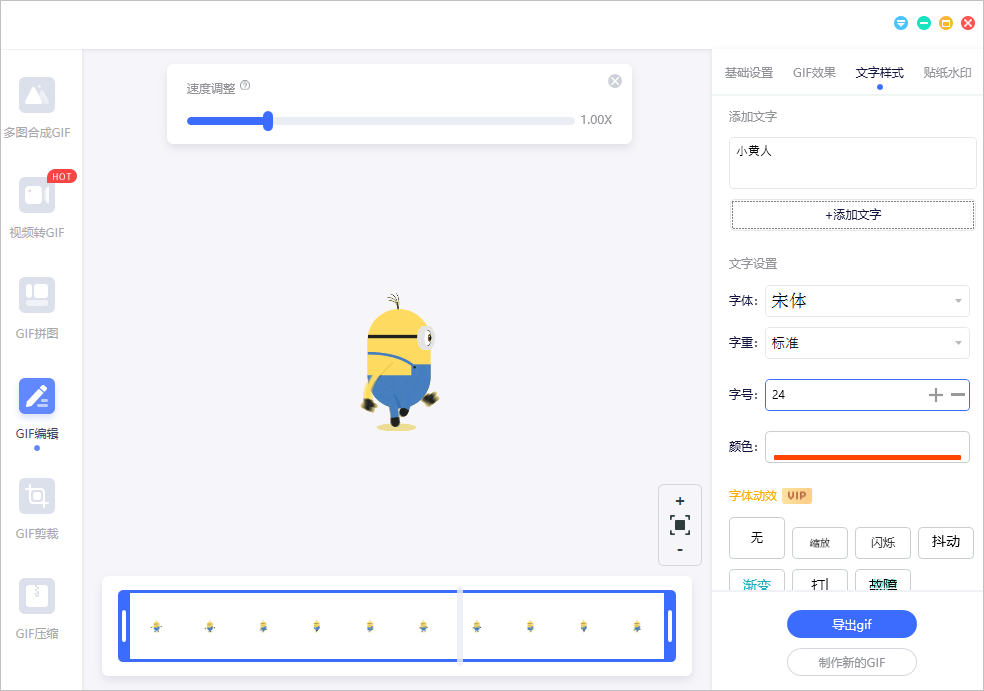Click the HOT badge on 视频转GIF
This screenshot has height=691, width=984.
62,176
